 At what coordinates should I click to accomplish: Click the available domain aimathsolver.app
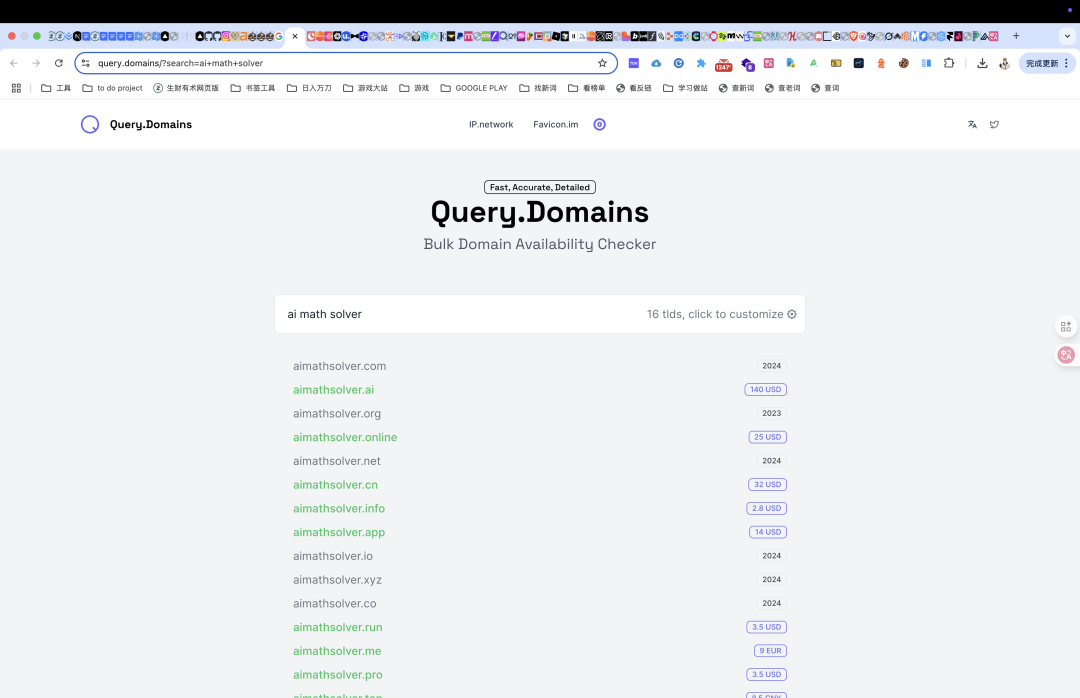pos(339,533)
